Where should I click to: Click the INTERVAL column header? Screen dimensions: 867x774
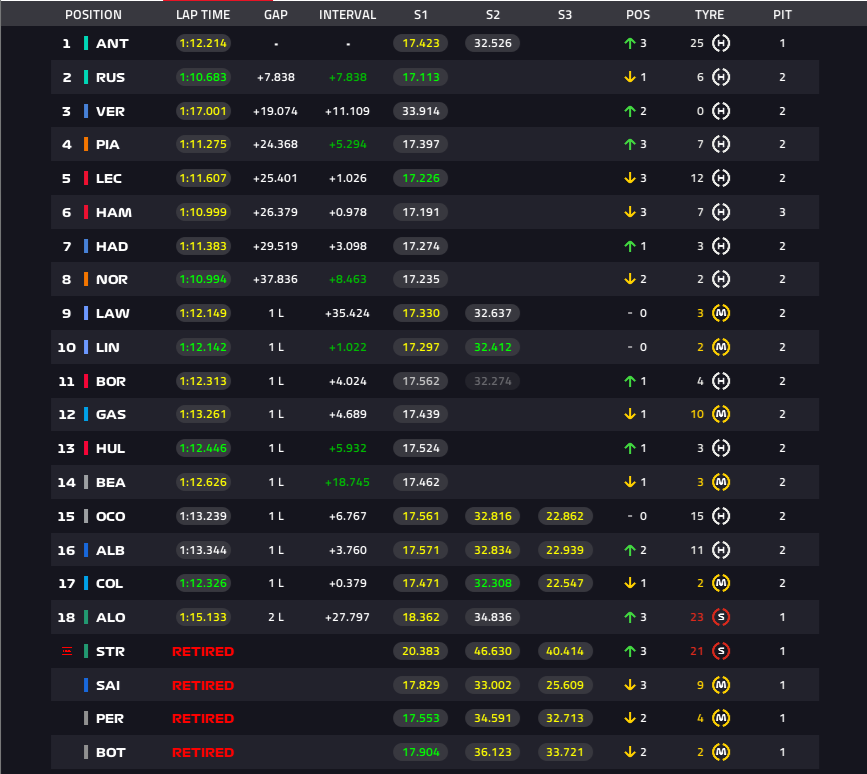coord(347,15)
